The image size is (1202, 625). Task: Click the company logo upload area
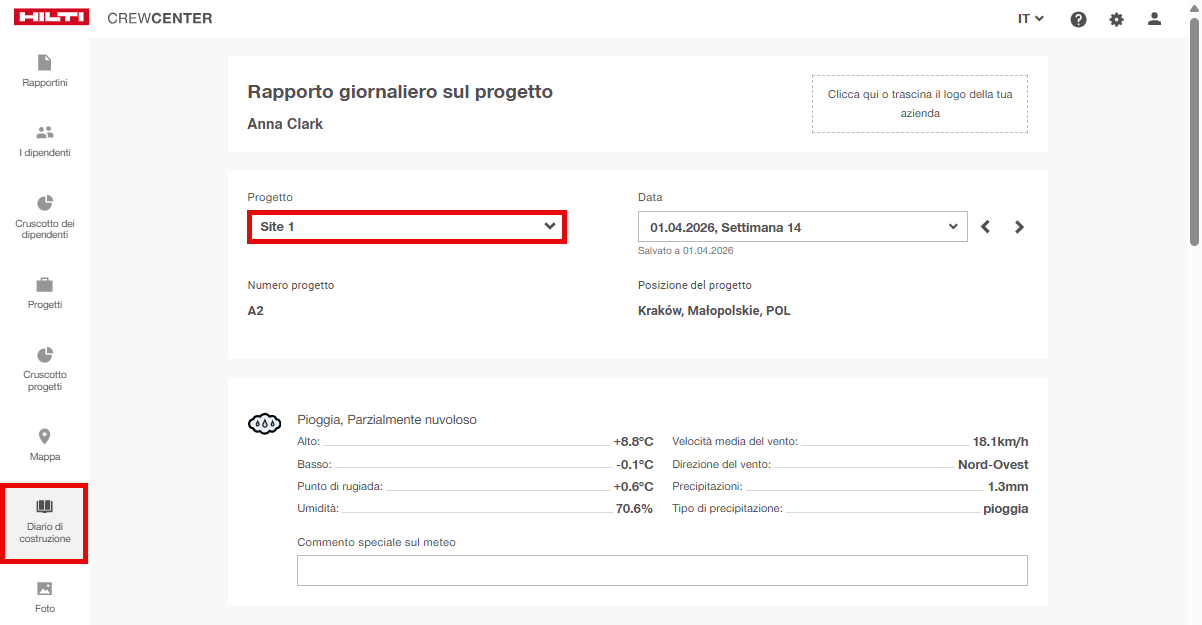(x=919, y=104)
